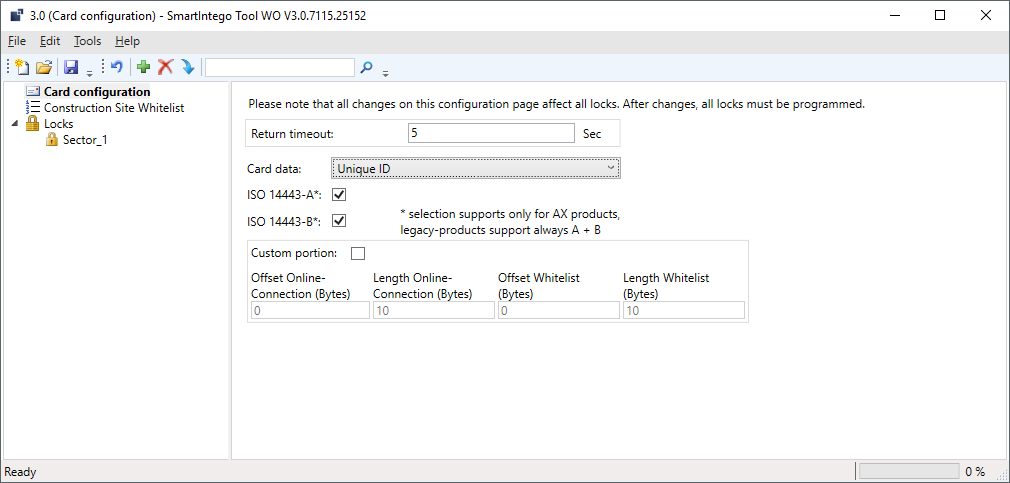Screen dimensions: 1010x483
Task: Click the magnifier search icon
Action: coord(367,67)
